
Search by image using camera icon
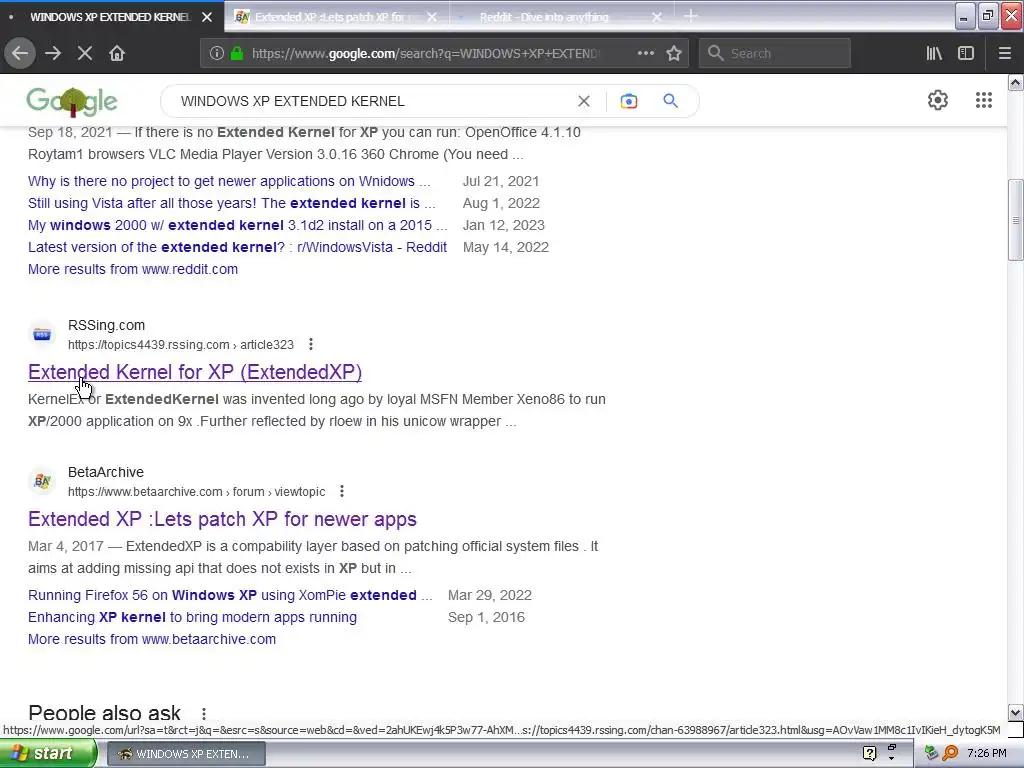[628, 101]
